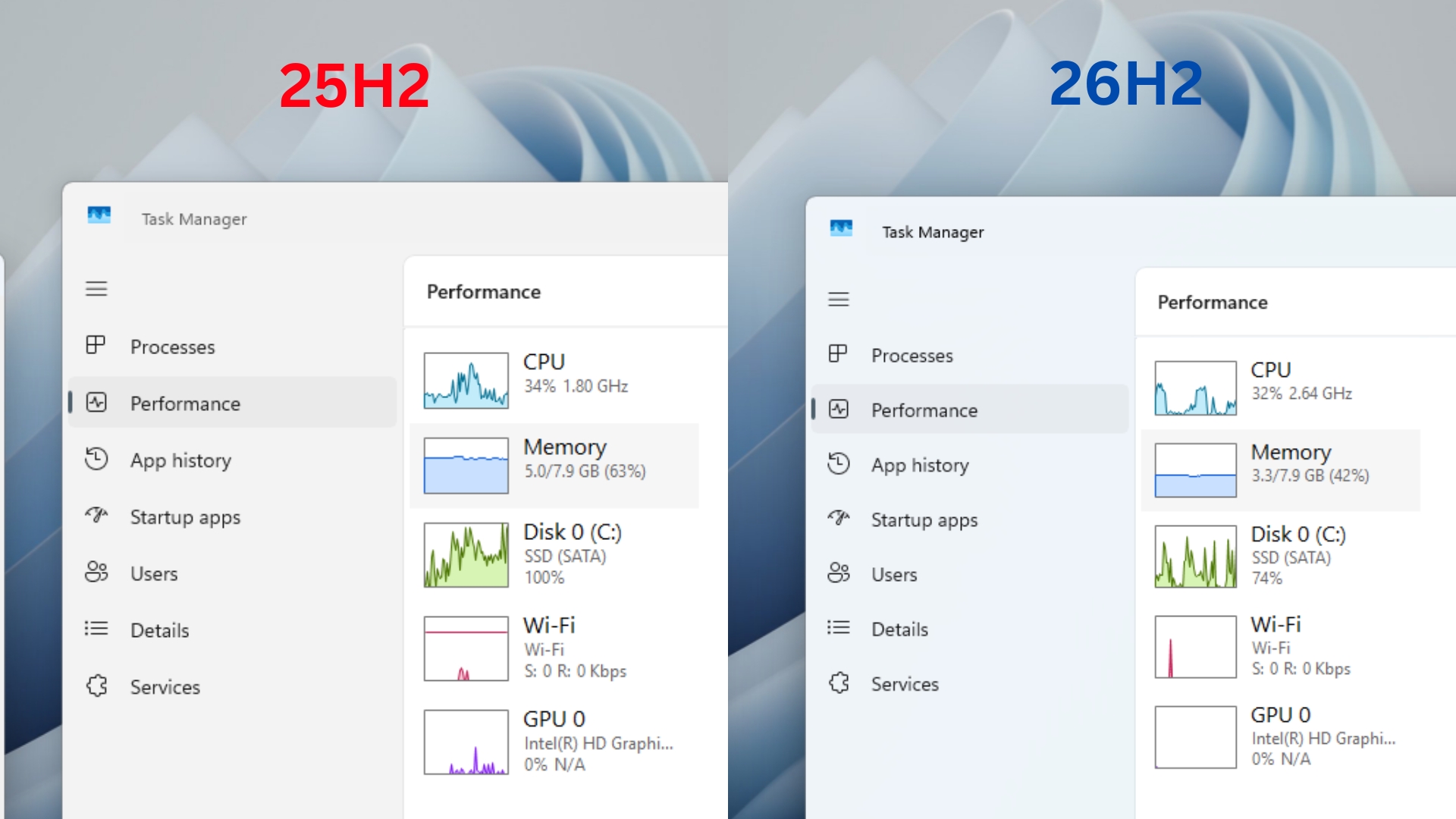Click the hamburger menu icon in 26H2 Task Manager
Screen dimensions: 1456x819
click(x=838, y=300)
